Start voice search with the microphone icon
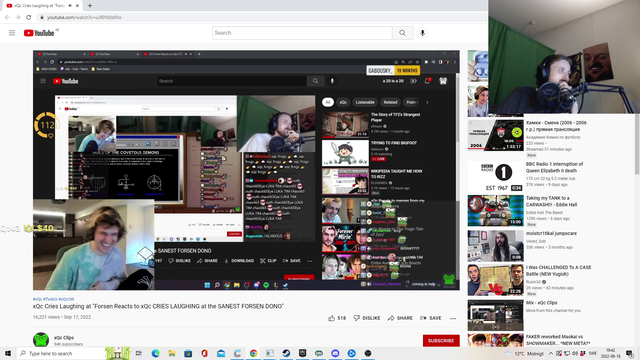This screenshot has width=640, height=360. [422, 33]
